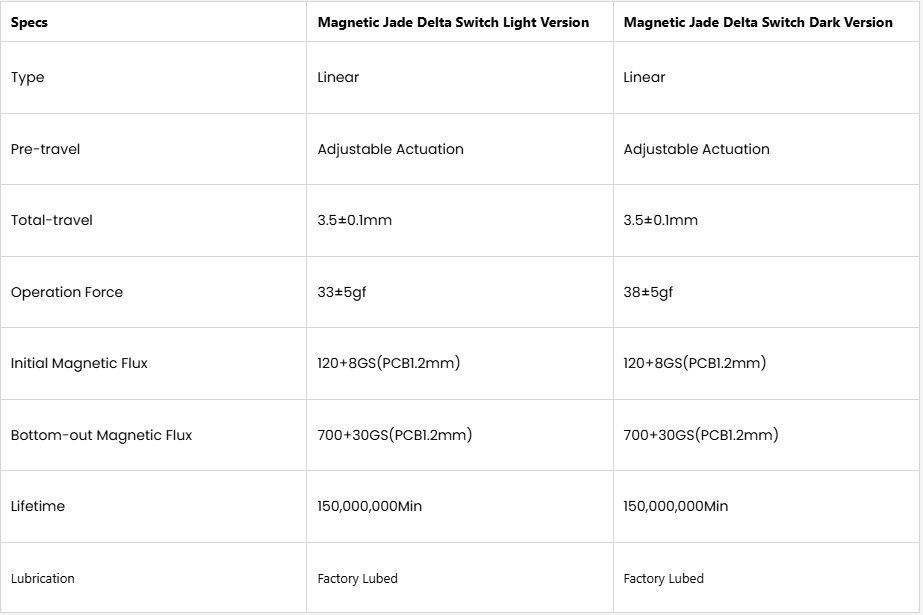Click Light Version's 150,000,000Min lifetime value

(x=369, y=506)
